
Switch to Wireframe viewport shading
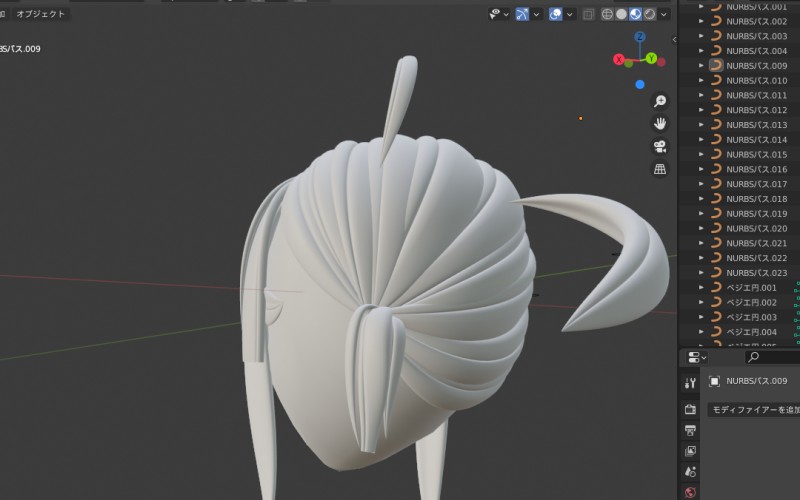(607, 14)
